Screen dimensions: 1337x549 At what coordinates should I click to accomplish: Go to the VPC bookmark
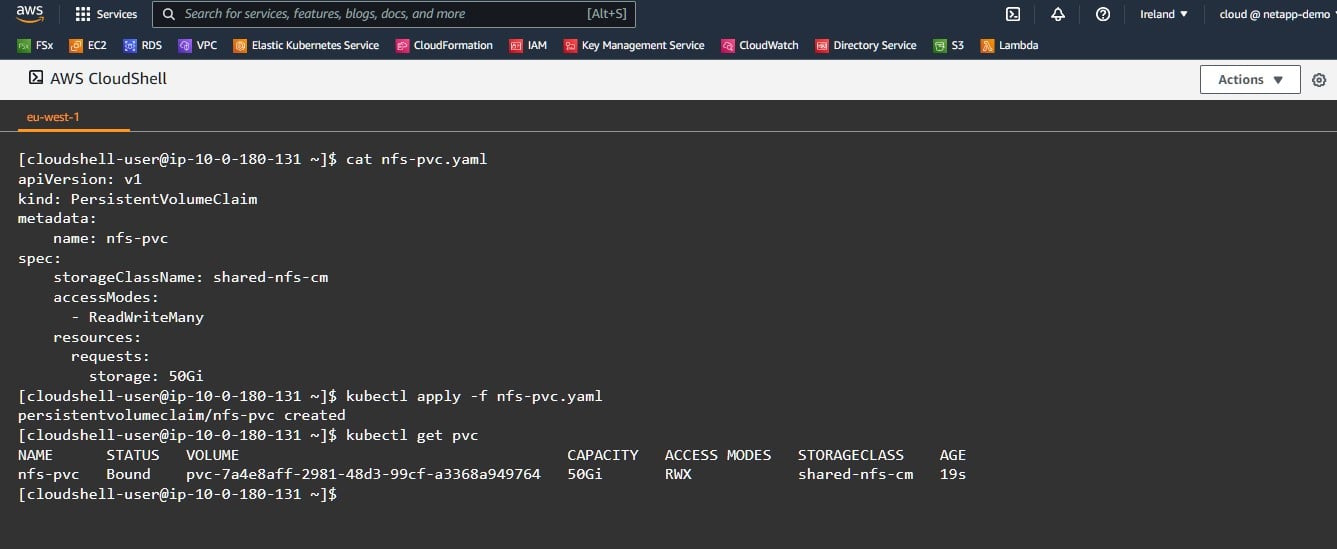pyautogui.click(x=197, y=45)
